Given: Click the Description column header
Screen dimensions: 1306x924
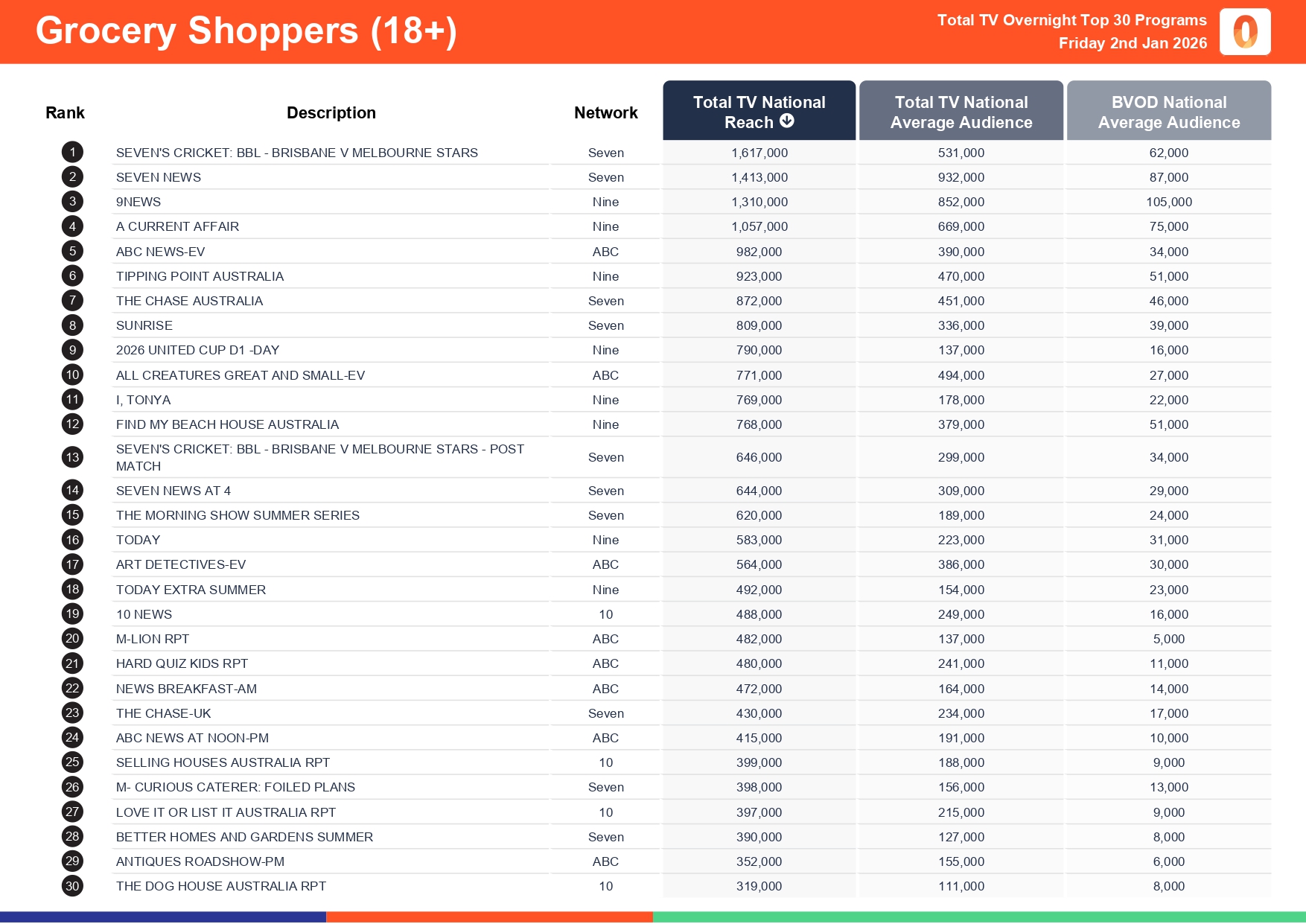Looking at the screenshot, I should coord(331,112).
